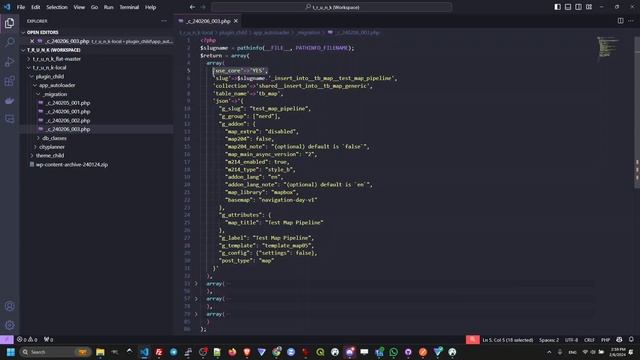Unfold the collapsed array at line 57
This screenshot has height=360, width=640.
point(196,299)
